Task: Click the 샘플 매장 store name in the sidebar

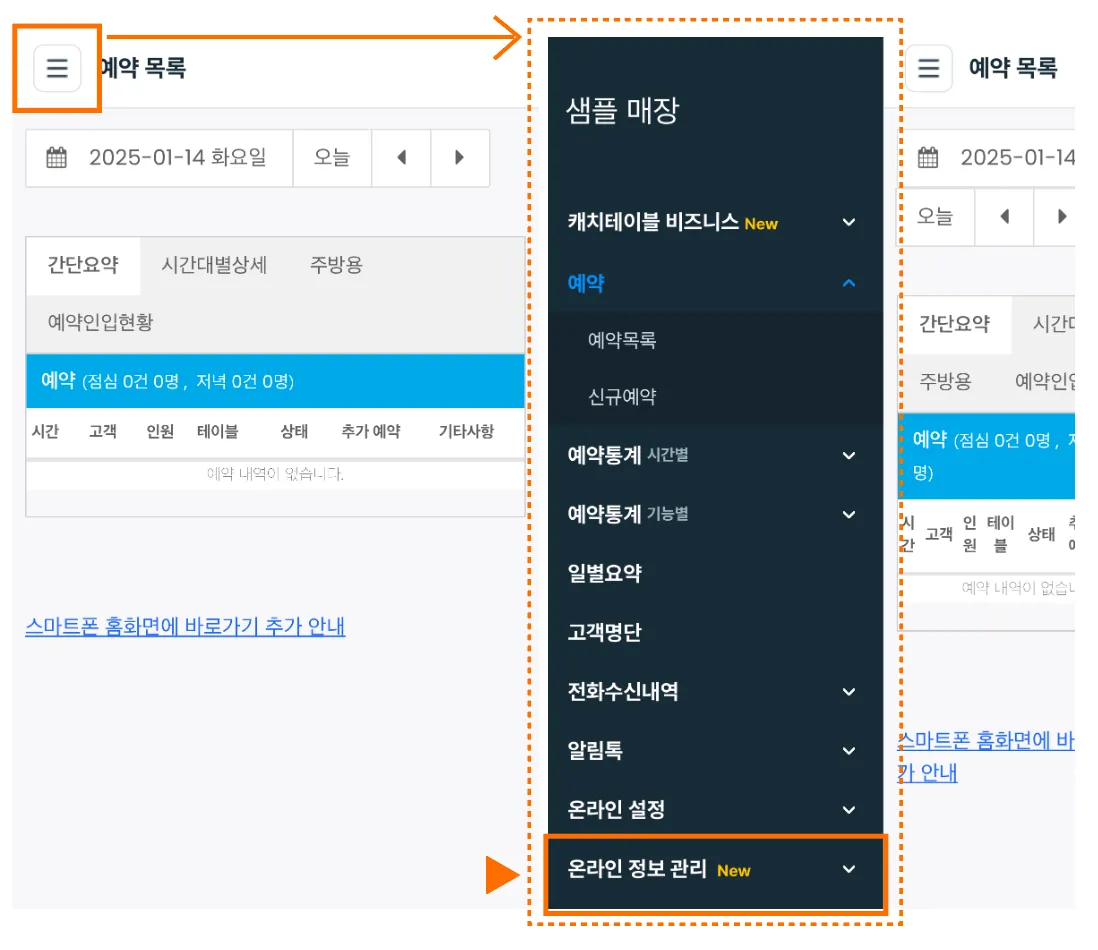Action: tap(622, 111)
